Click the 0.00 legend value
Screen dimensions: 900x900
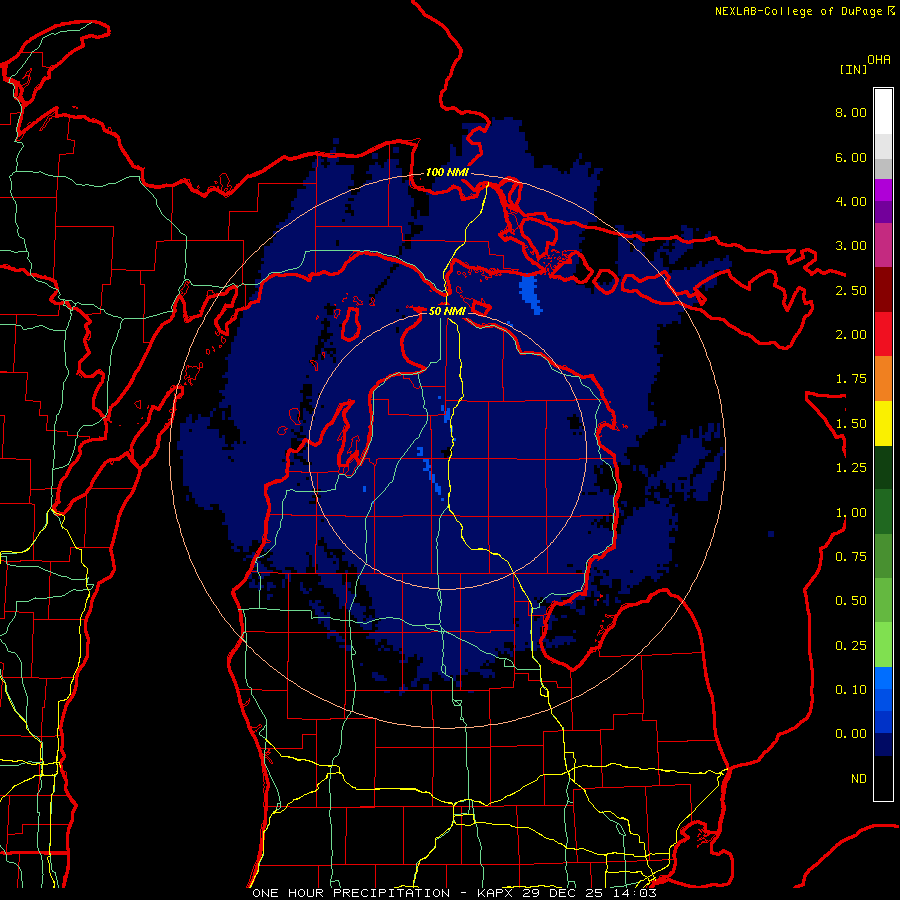[851, 734]
